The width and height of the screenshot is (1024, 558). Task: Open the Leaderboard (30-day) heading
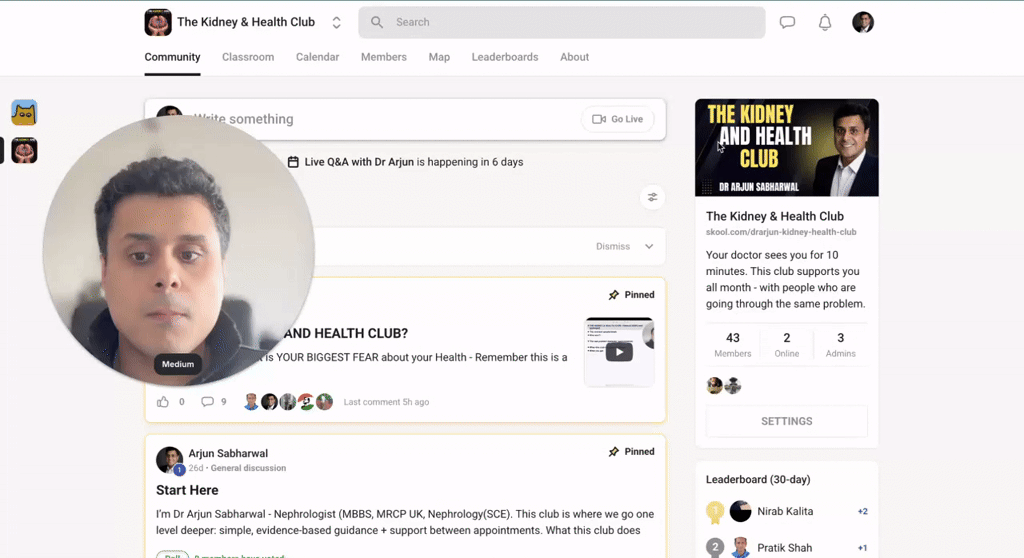point(758,480)
